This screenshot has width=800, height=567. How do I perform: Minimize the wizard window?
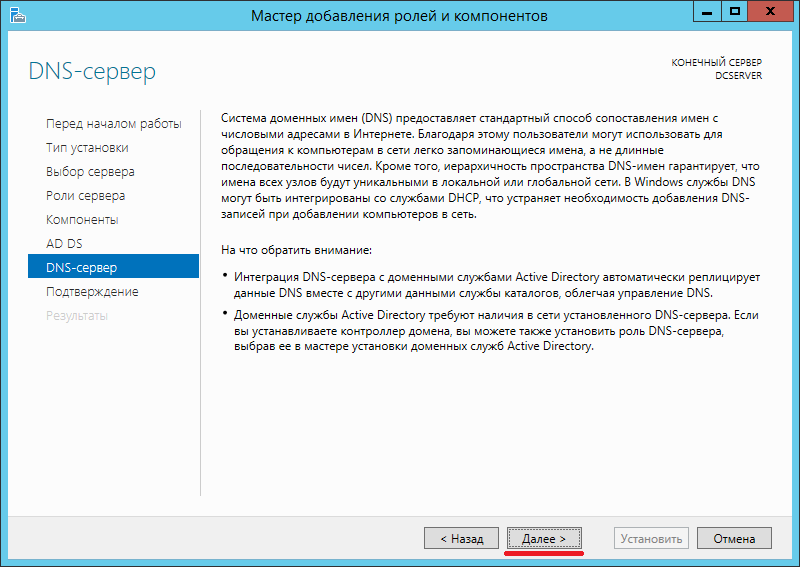tap(707, 12)
